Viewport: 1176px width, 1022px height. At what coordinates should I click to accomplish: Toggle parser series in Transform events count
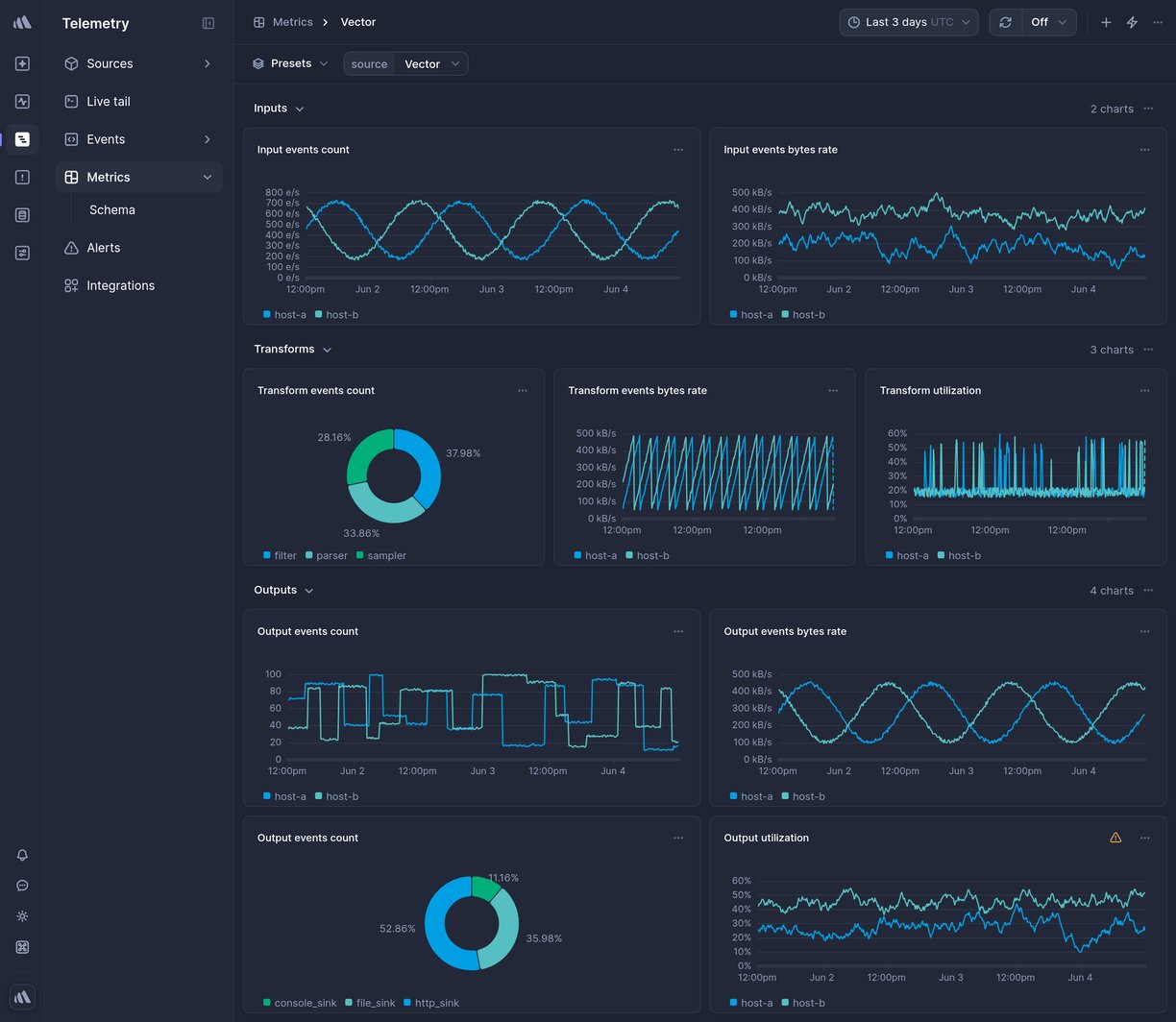tap(327, 555)
